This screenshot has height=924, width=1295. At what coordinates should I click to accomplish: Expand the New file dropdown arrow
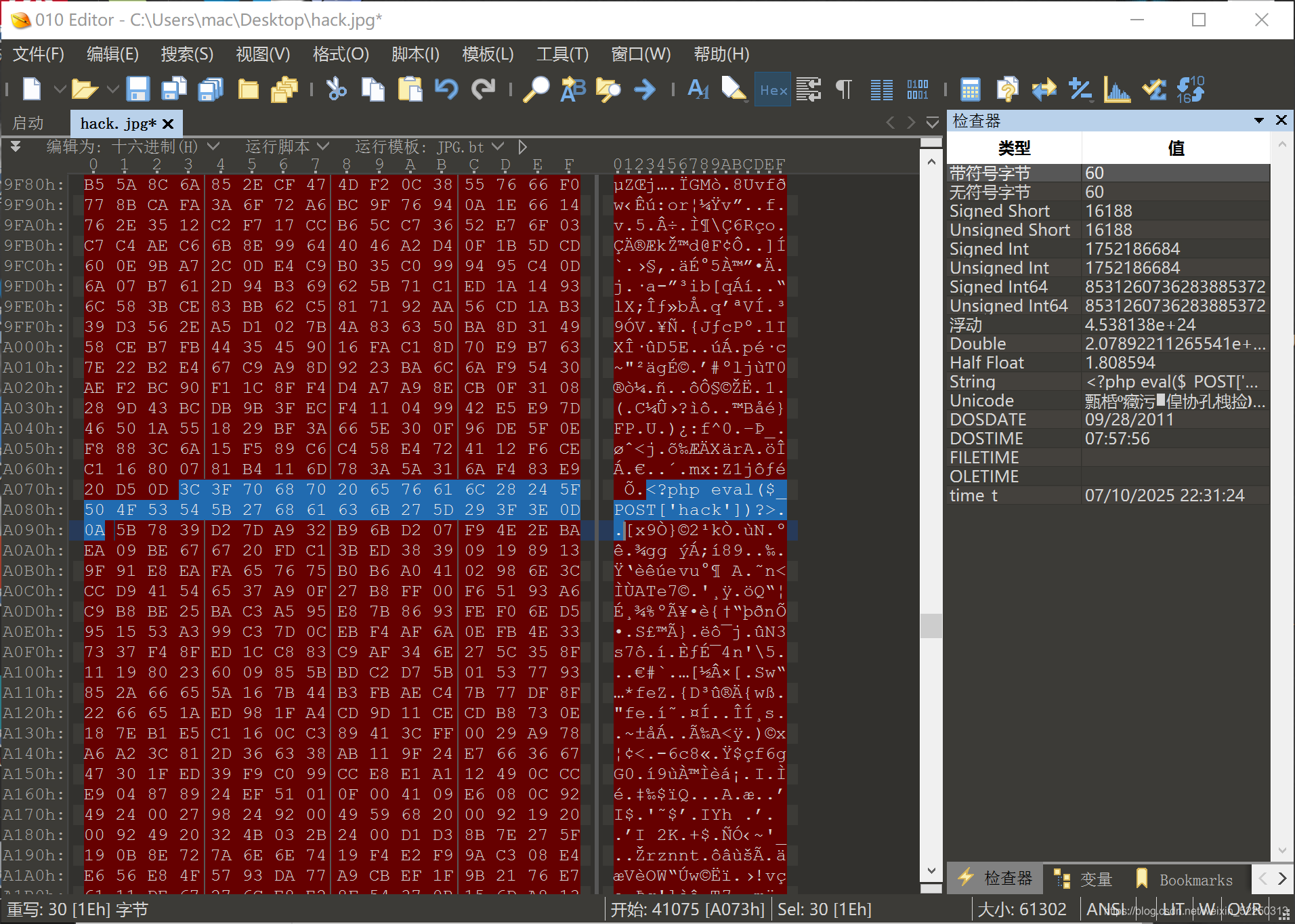60,89
